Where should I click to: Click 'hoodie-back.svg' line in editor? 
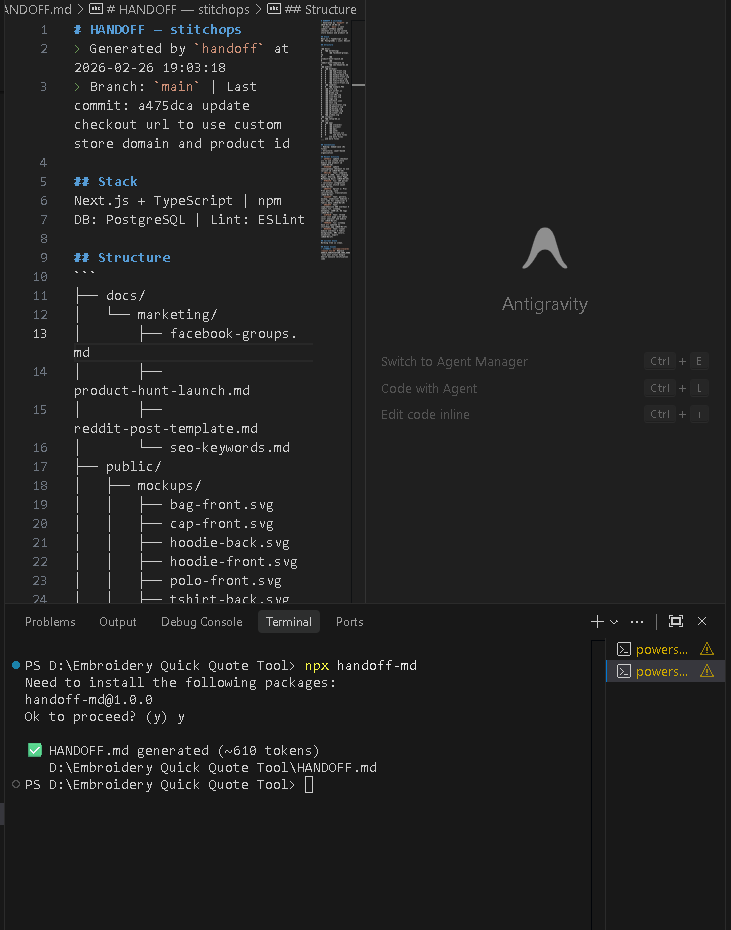coord(230,542)
